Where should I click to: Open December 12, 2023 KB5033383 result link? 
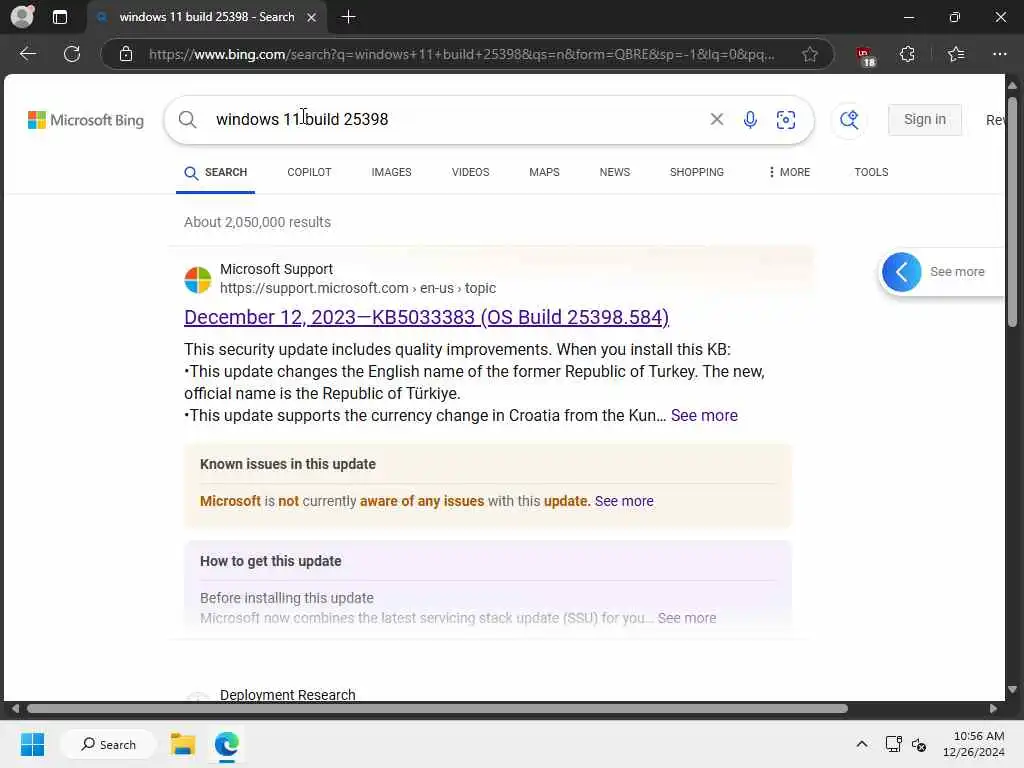pyautogui.click(x=426, y=317)
